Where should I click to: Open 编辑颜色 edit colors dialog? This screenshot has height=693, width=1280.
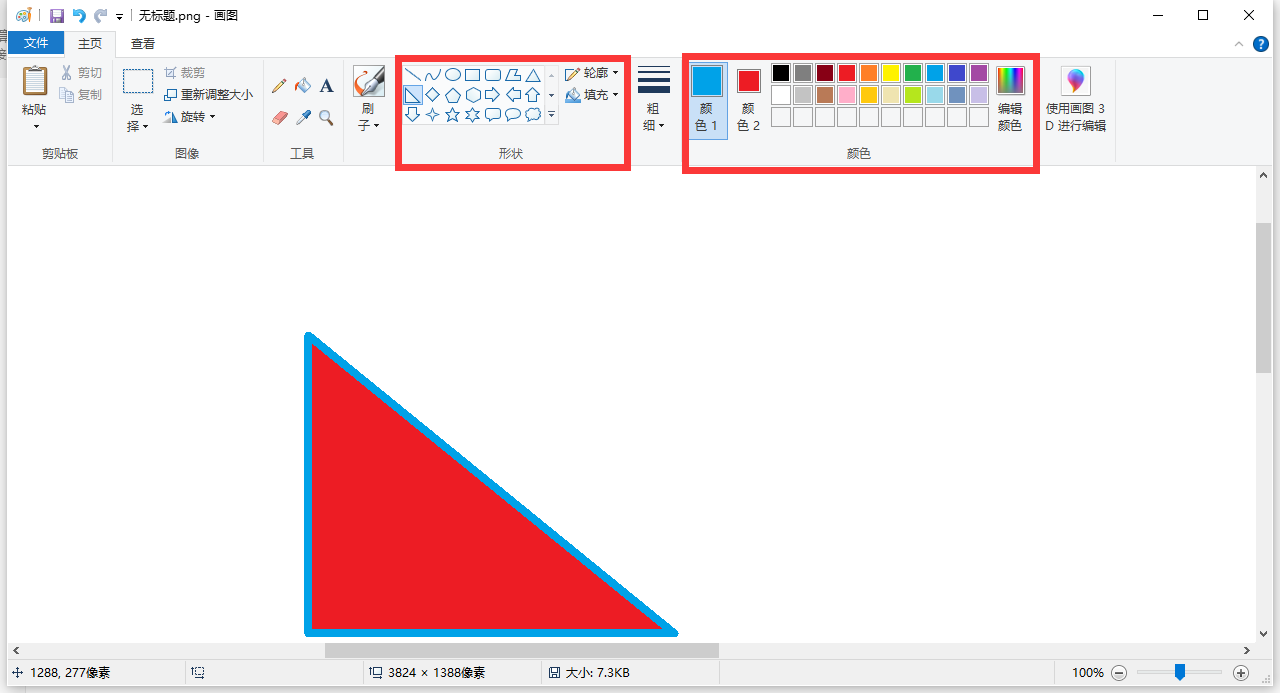(1010, 99)
